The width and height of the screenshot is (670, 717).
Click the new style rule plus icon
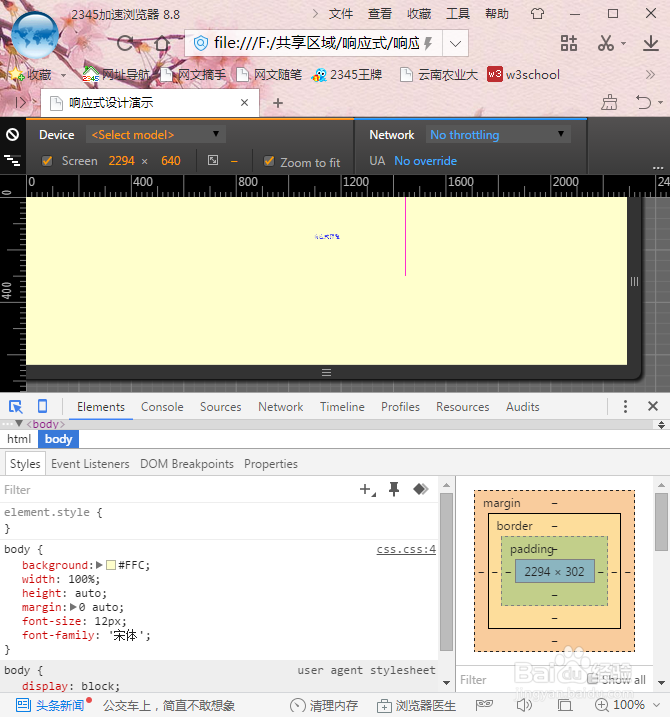367,490
